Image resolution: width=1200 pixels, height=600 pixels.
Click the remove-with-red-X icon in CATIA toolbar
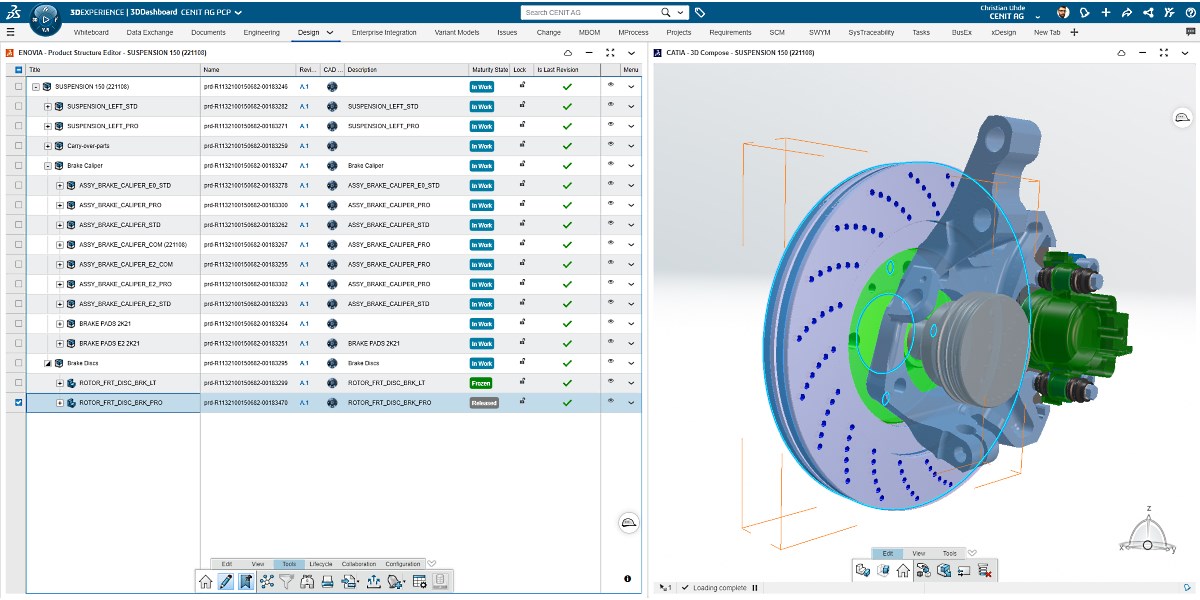pyautogui.click(x=984, y=570)
